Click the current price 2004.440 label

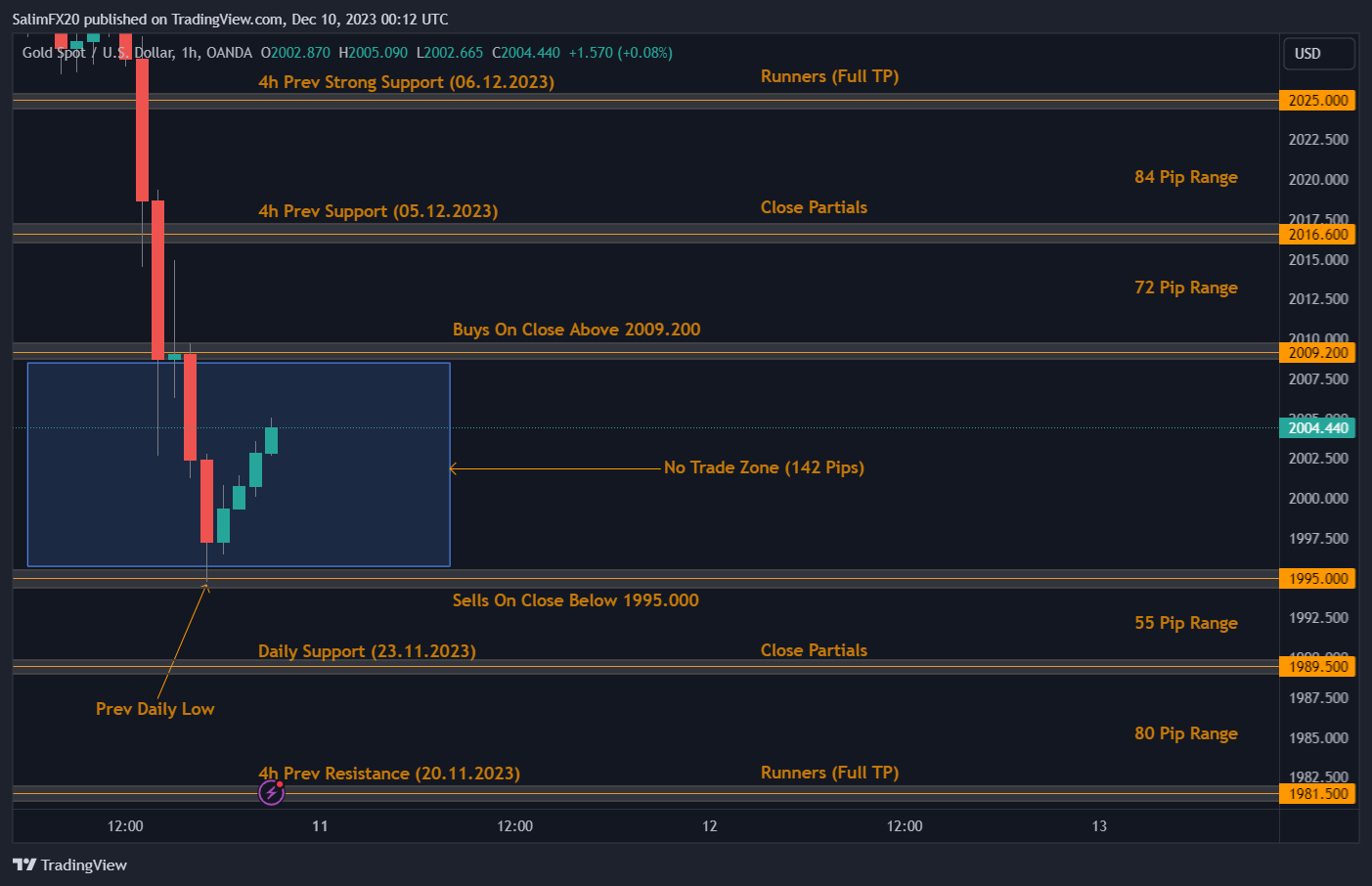tap(1317, 428)
